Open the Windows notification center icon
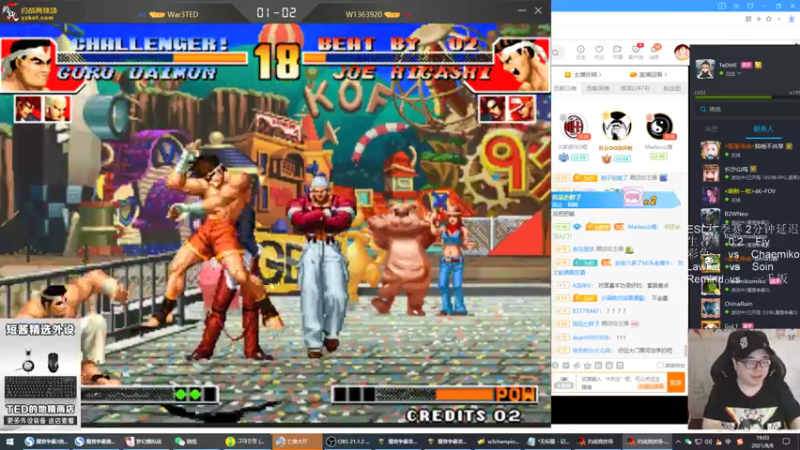Screen dimensions: 800x450 pyautogui.click(x=786, y=441)
